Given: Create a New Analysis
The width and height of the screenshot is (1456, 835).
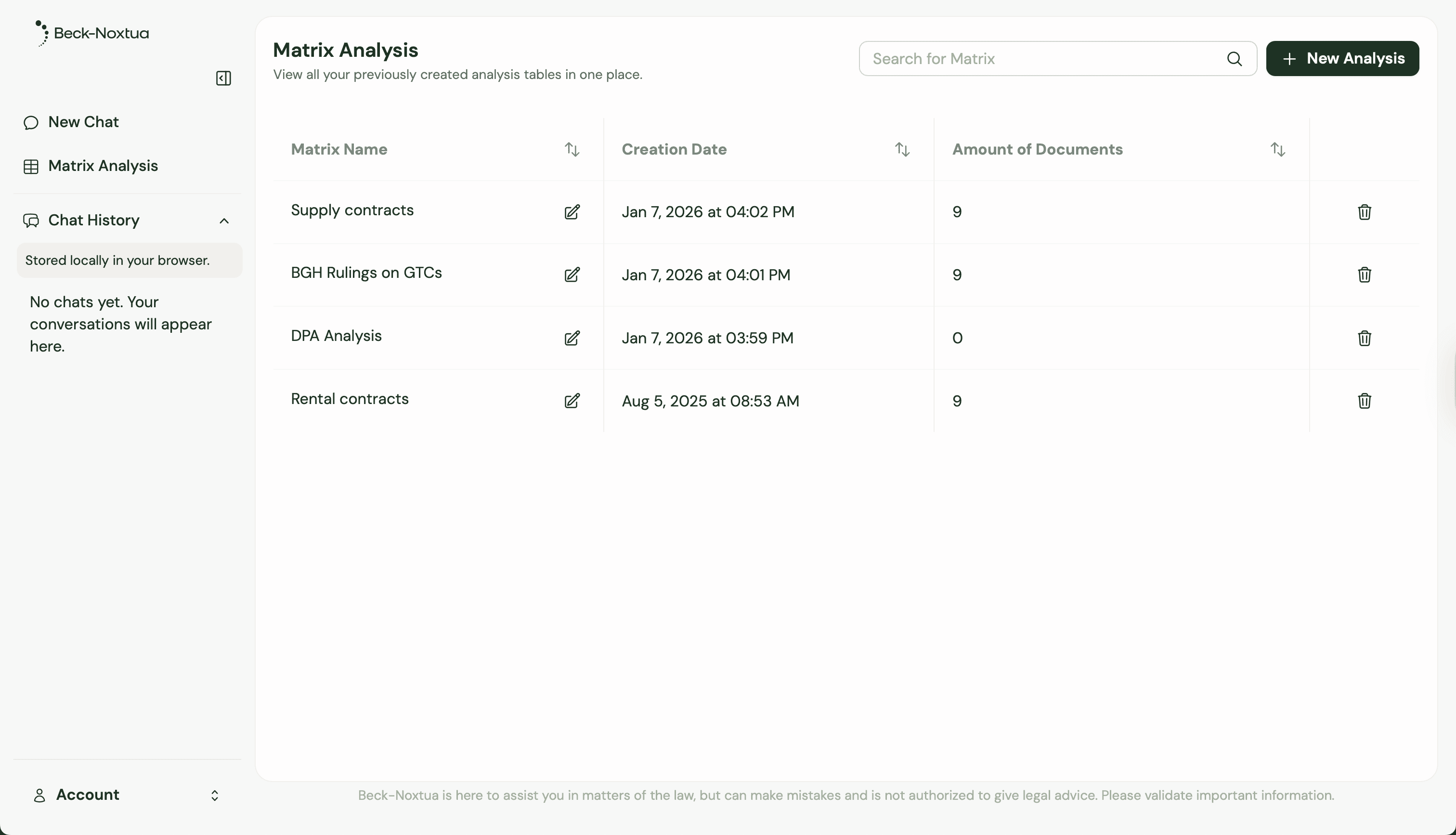Looking at the screenshot, I should click(1342, 58).
